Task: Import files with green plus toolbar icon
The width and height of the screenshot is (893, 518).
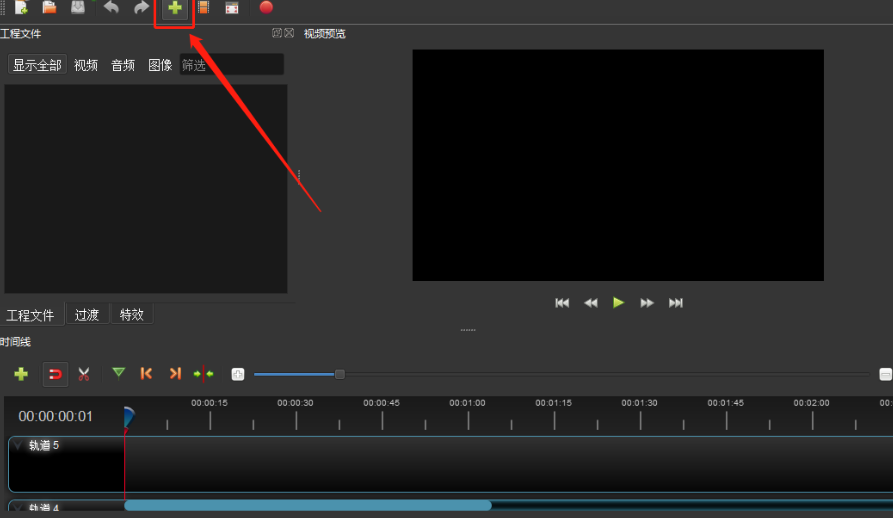Action: coord(175,8)
